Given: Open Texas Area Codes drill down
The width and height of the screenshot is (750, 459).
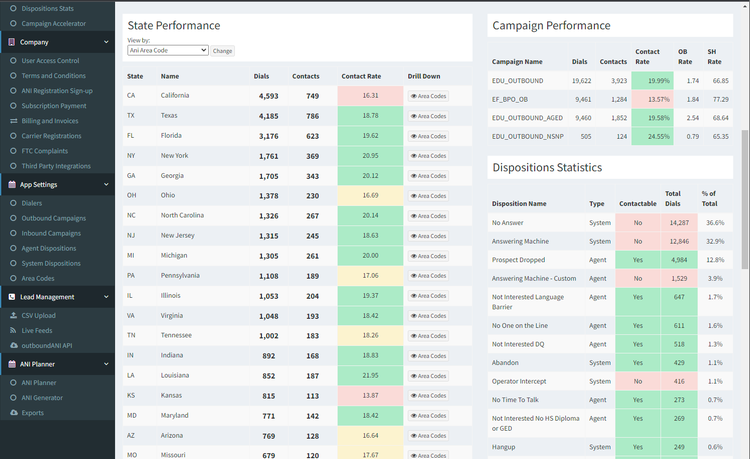Looking at the screenshot, I should point(429,116).
